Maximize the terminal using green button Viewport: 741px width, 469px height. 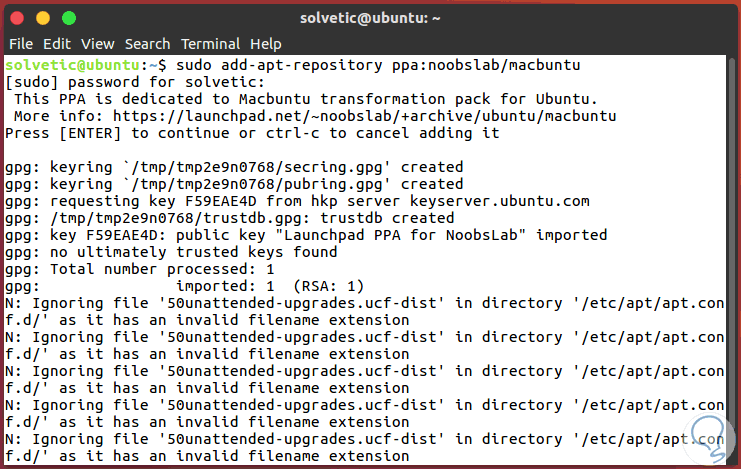tap(69, 18)
